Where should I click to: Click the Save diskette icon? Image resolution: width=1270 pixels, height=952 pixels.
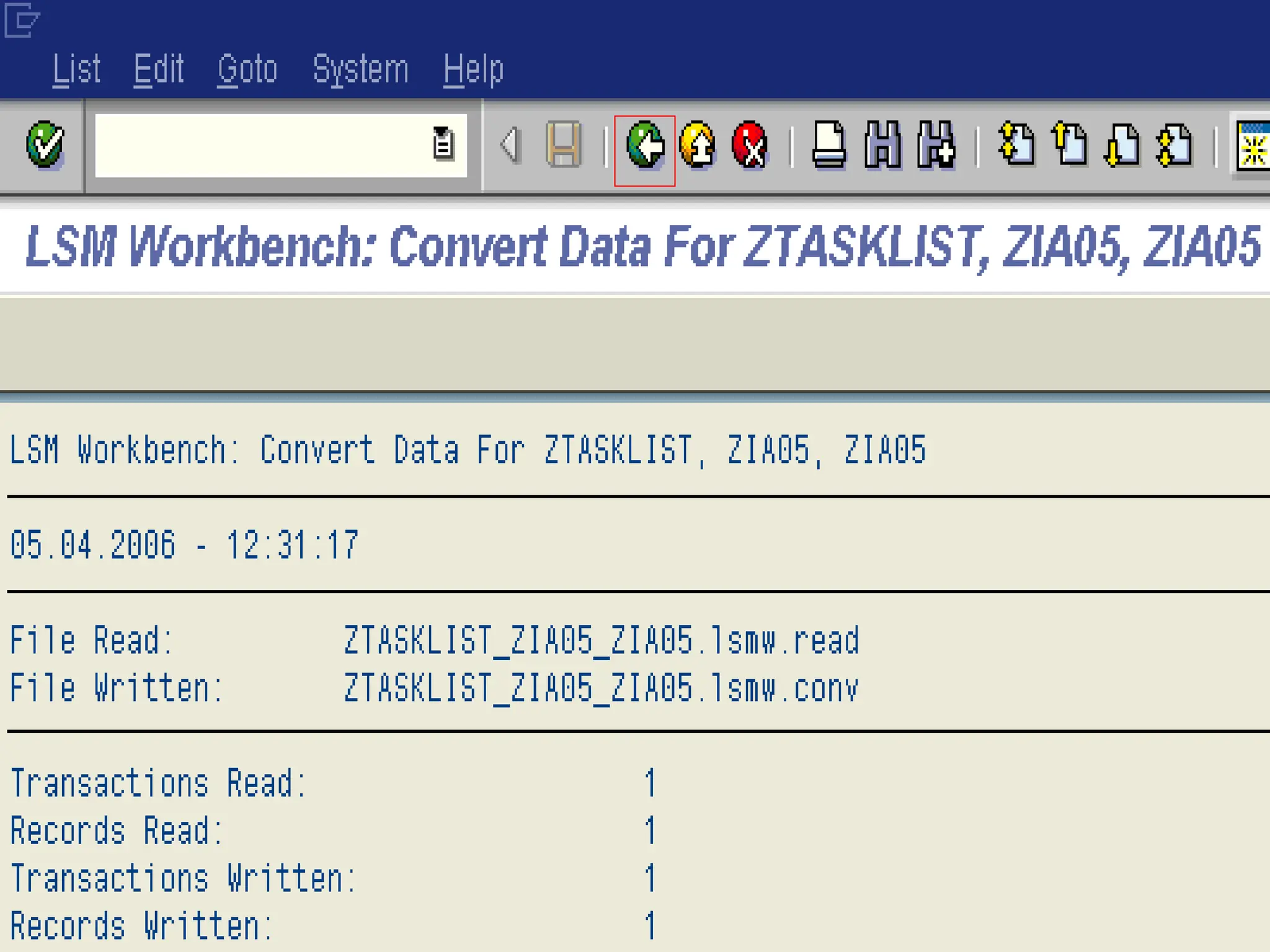point(564,146)
